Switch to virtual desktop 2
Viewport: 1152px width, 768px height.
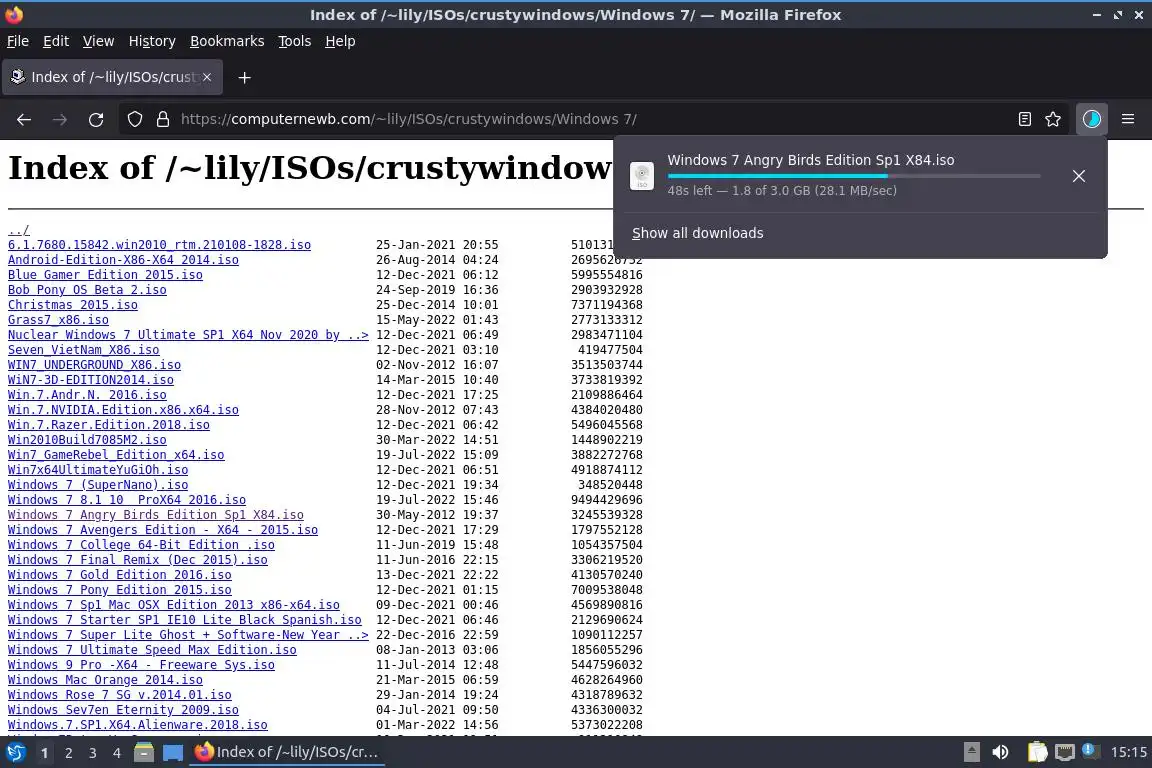(68, 753)
